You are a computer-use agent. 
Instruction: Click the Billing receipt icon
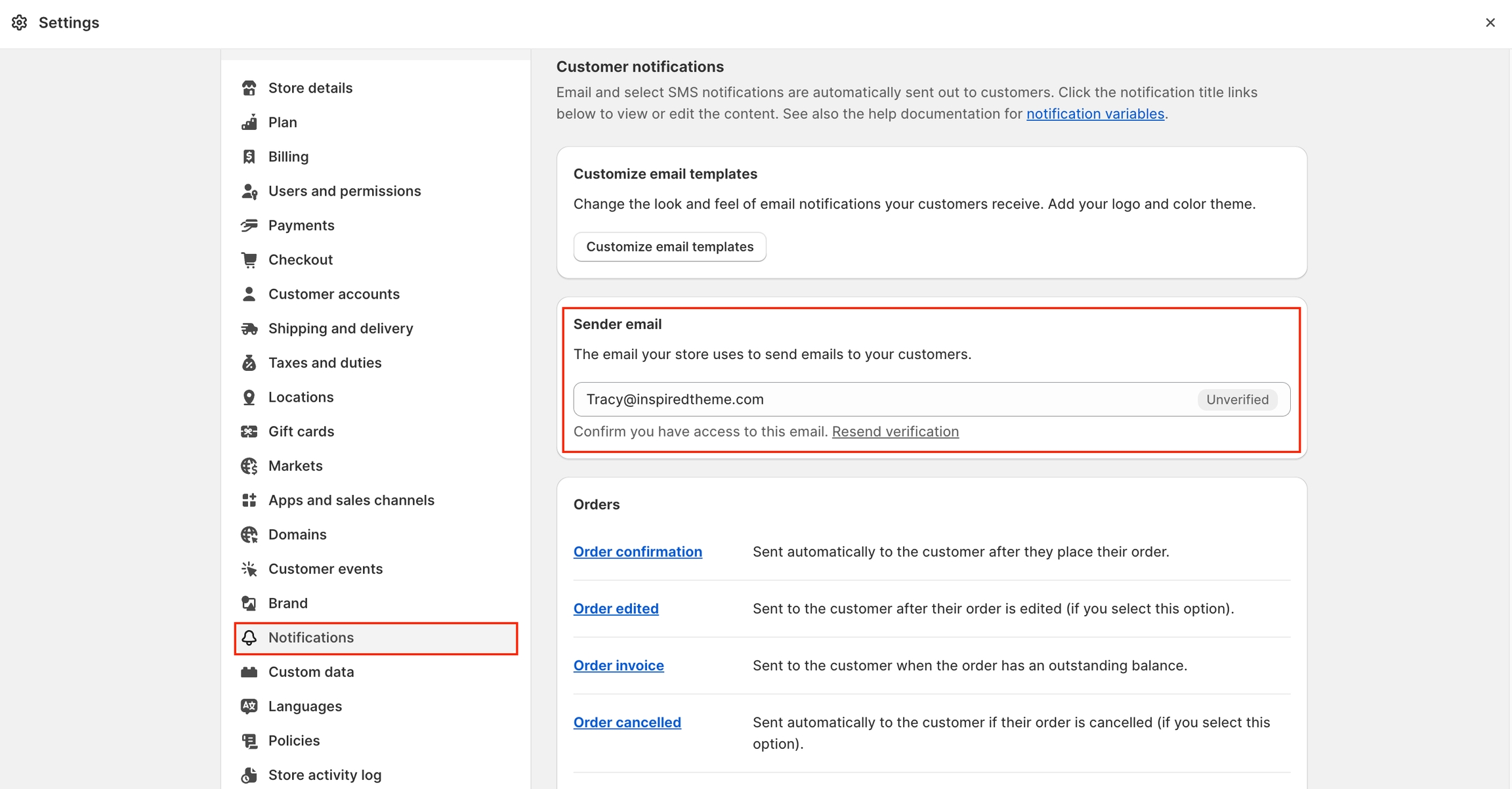tap(249, 157)
